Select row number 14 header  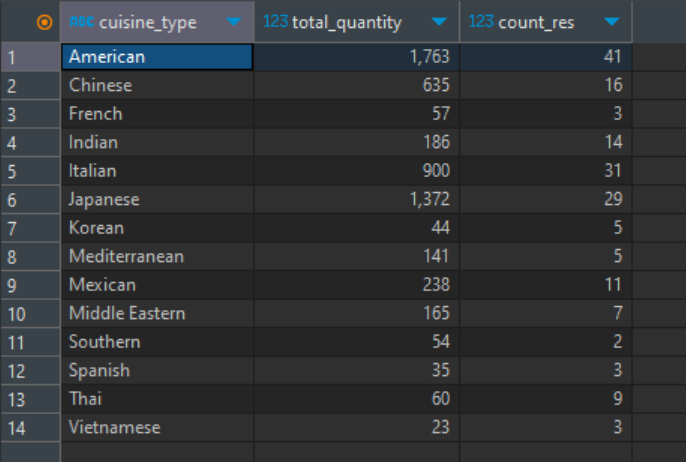pos(30,428)
